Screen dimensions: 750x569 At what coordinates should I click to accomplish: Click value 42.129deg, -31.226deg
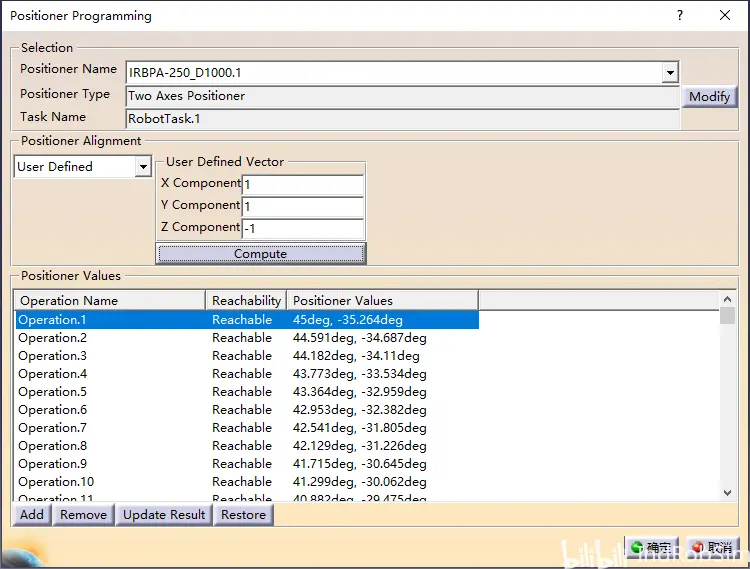tap(360, 446)
